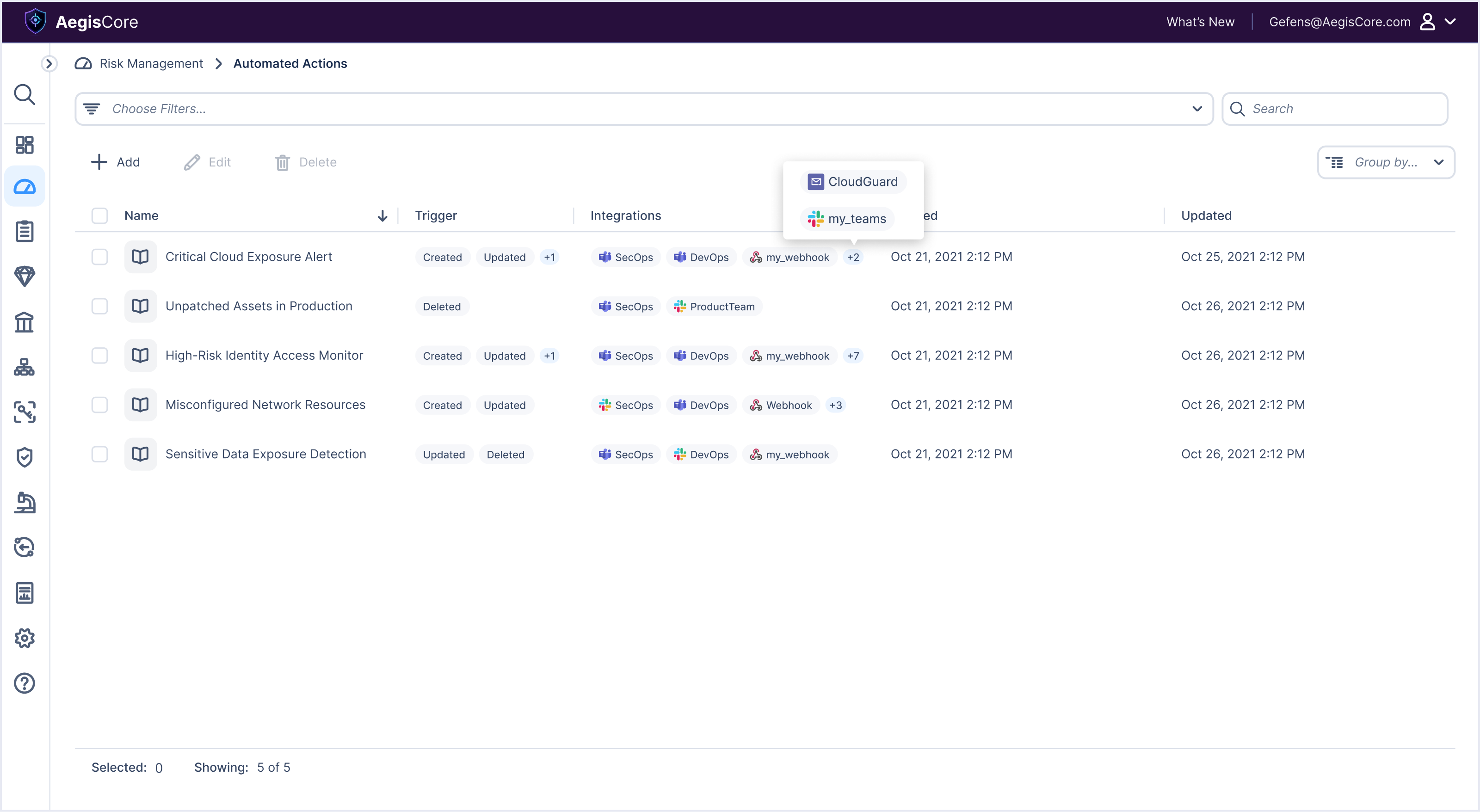Viewport: 1480px width, 812px height.
Task: Open the dashboard grid icon in sidebar
Action: pos(24,145)
